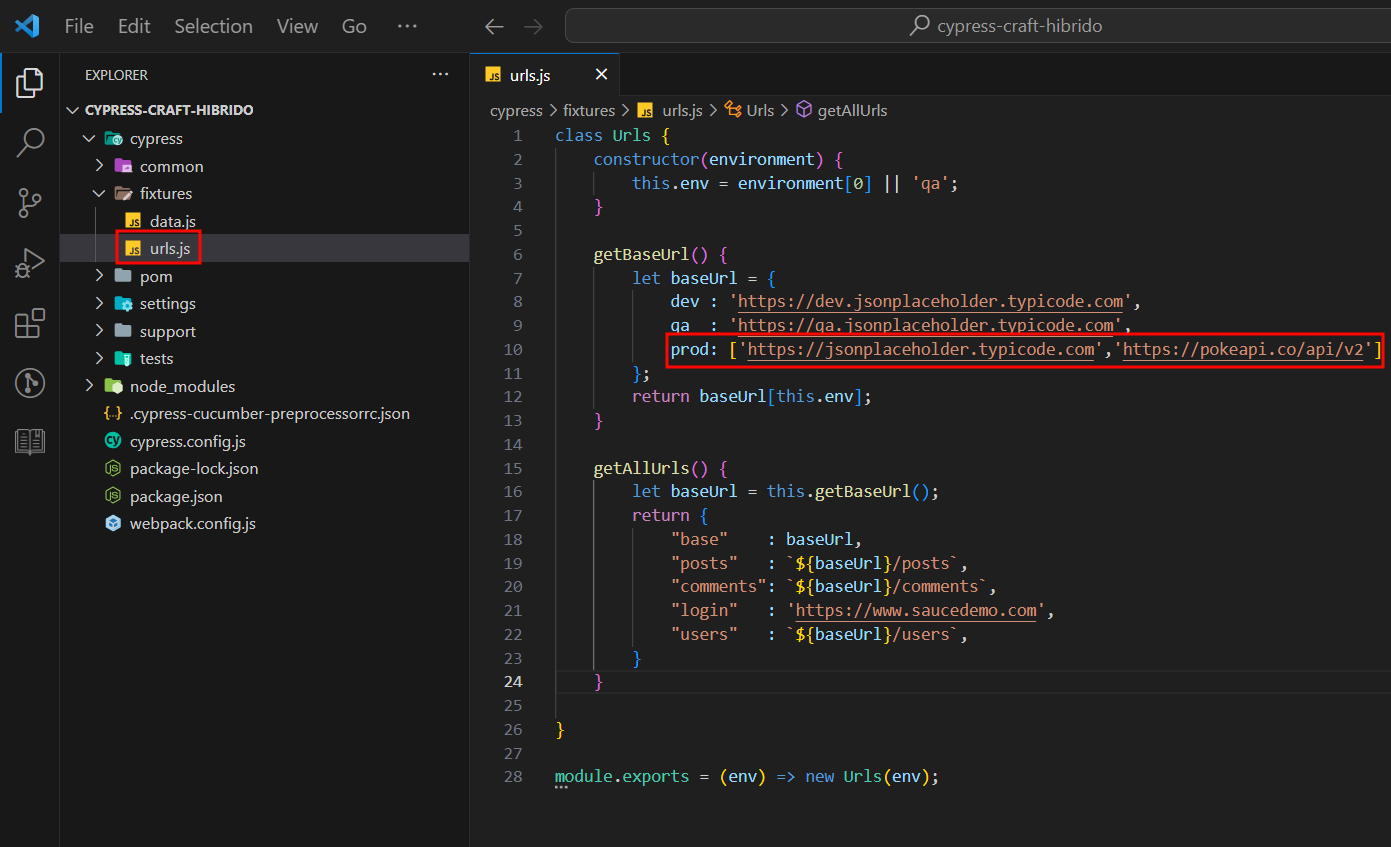Expand the pom folder chevron
Viewport: 1391px width, 847px height.
[99, 276]
